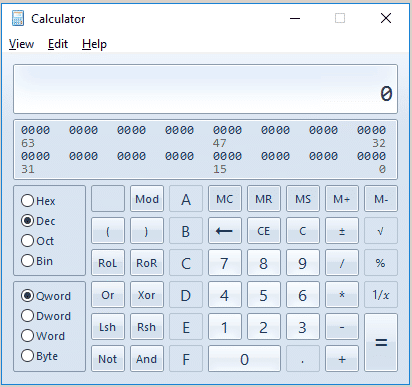
Task: Click the M+ button
Action: tap(342, 199)
